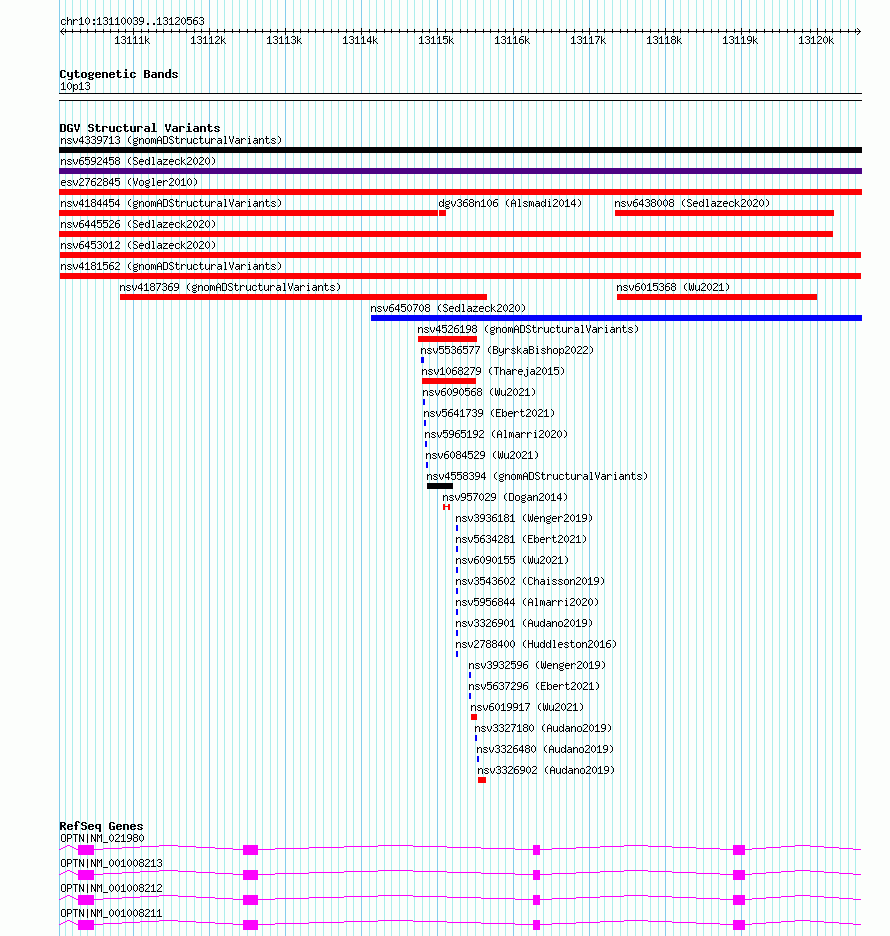Viewport: 890px width, 936px height.
Task: Click the nsv4339713 gnomADStructuralVariants label
Action: 171,140
